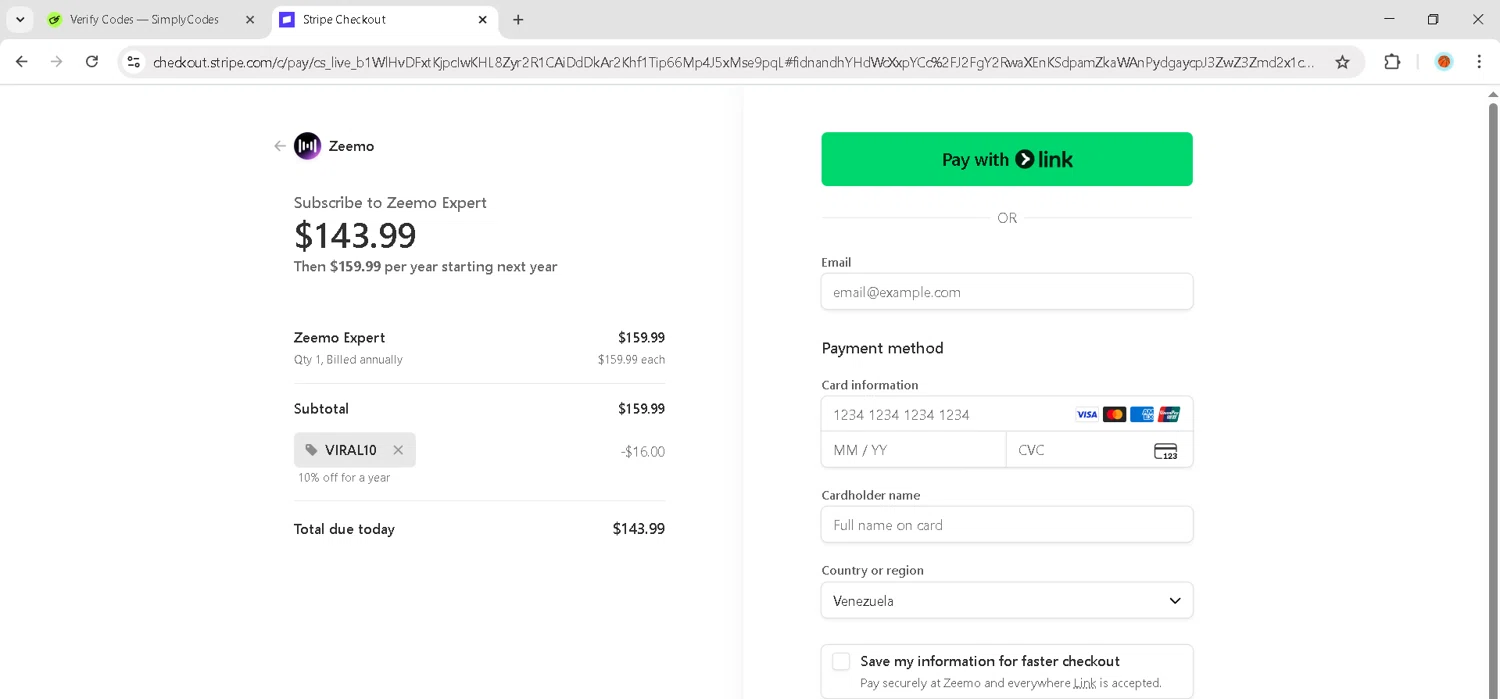
Task: Click the Mastercard icon
Action: tap(1114, 414)
